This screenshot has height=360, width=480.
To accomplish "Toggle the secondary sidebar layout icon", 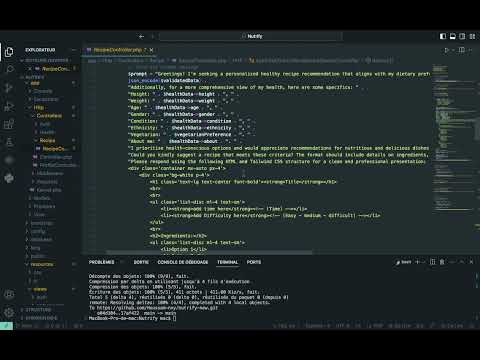I will tap(462, 36).
